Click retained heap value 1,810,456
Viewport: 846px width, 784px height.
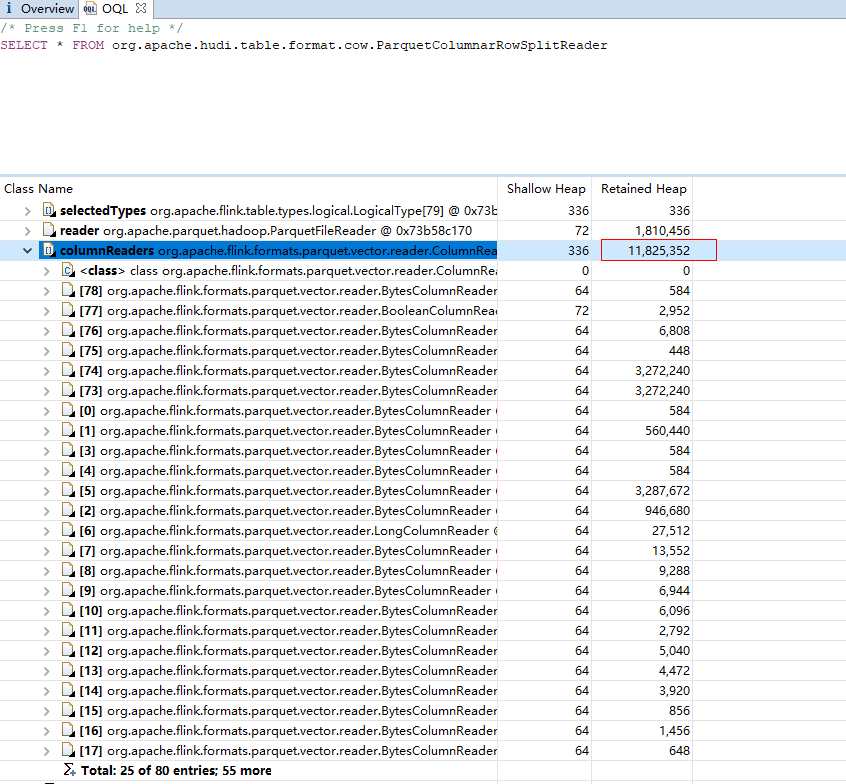click(x=663, y=231)
